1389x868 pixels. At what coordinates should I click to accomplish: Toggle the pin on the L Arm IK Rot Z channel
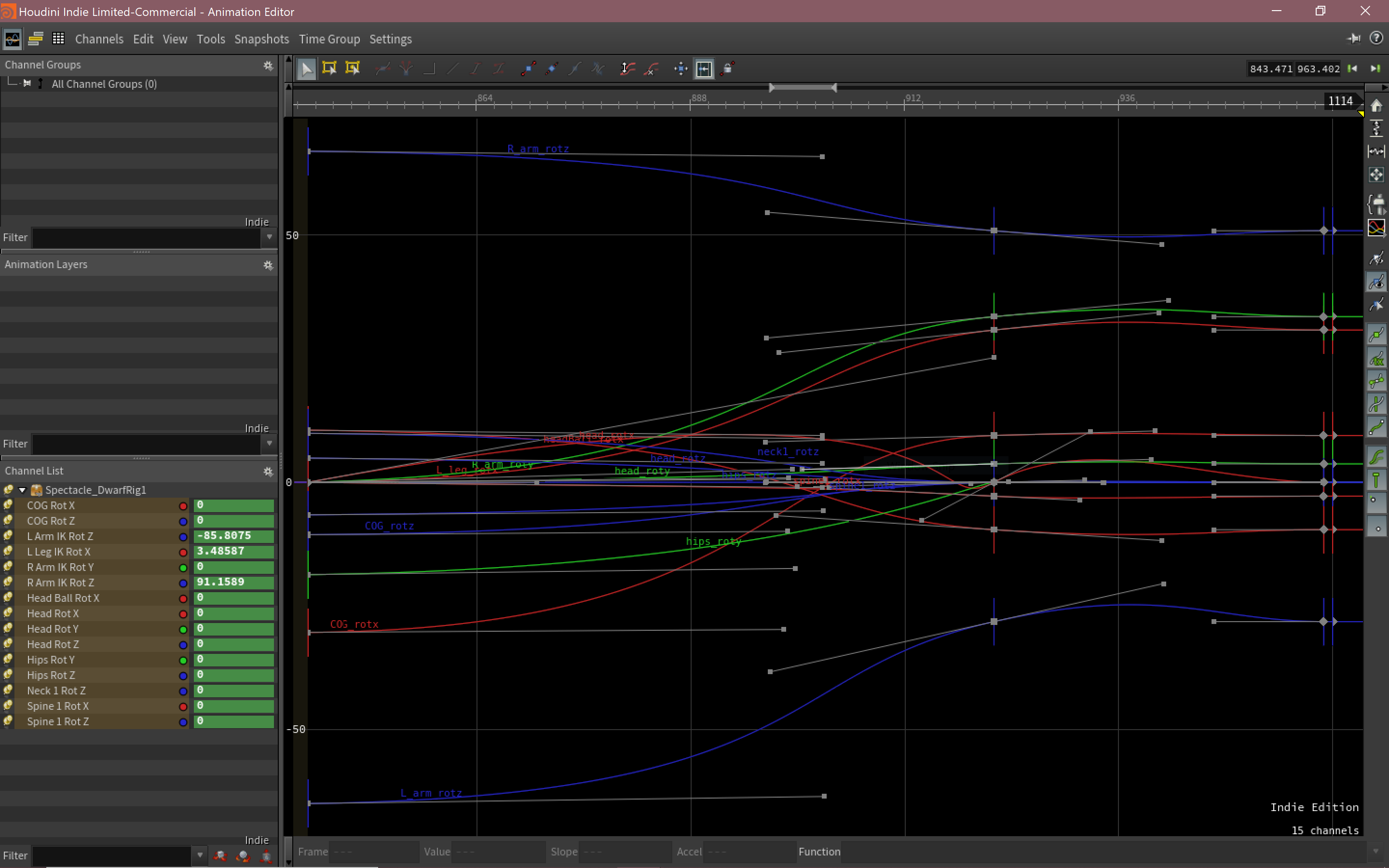point(8,536)
